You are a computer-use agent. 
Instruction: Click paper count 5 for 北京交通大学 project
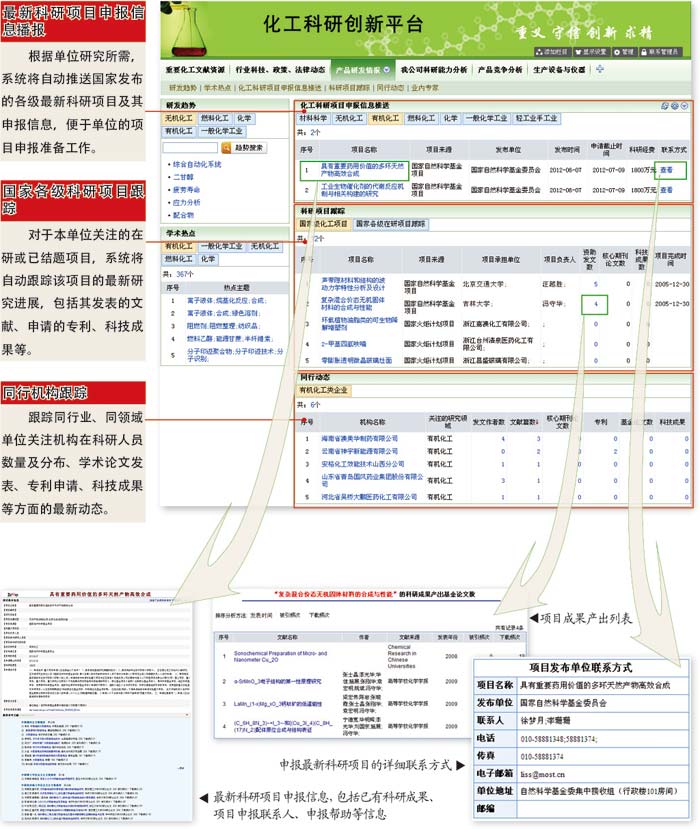click(x=595, y=284)
